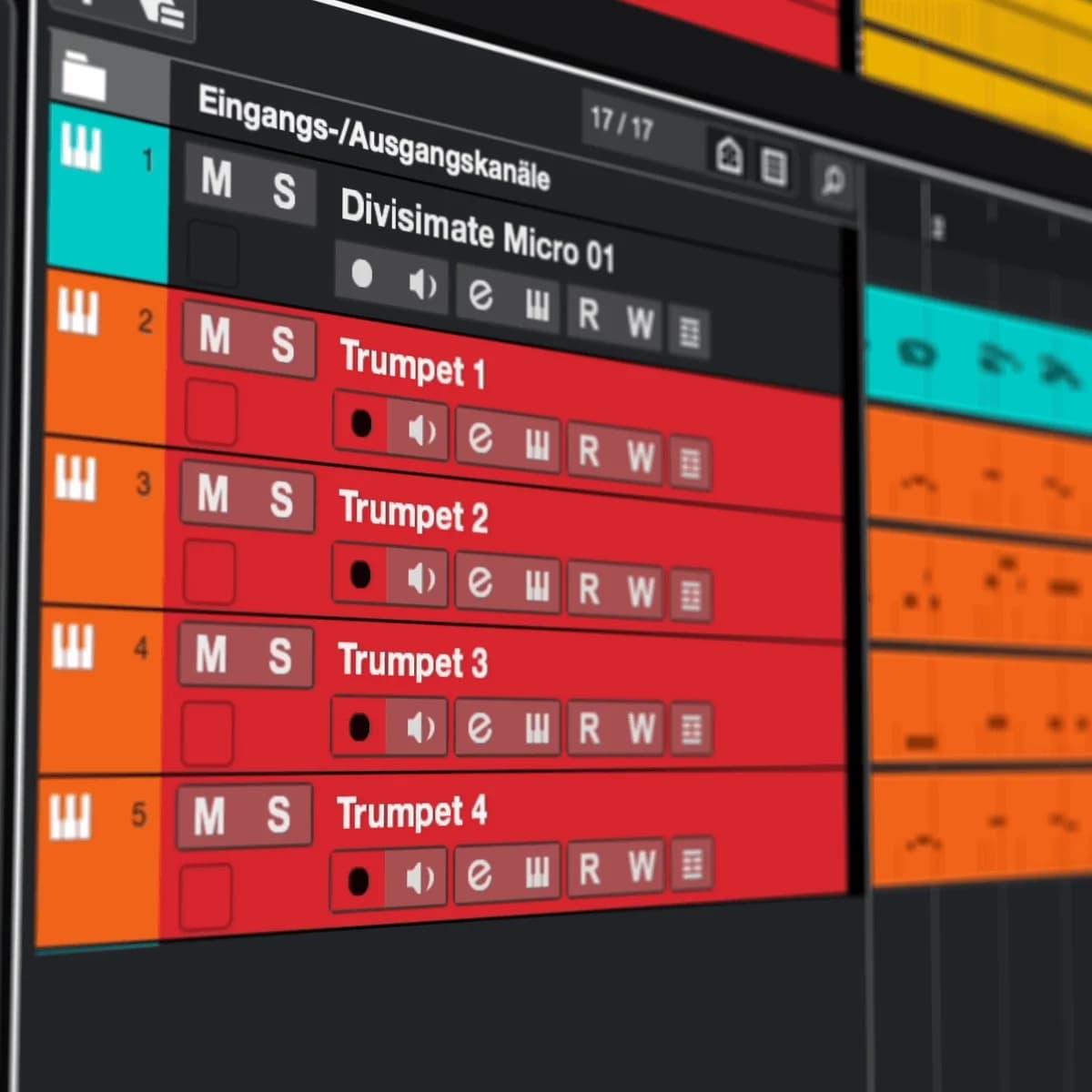Enable Write automation on Trumpet 1
Viewport: 1092px width, 1092px height.
tap(641, 455)
